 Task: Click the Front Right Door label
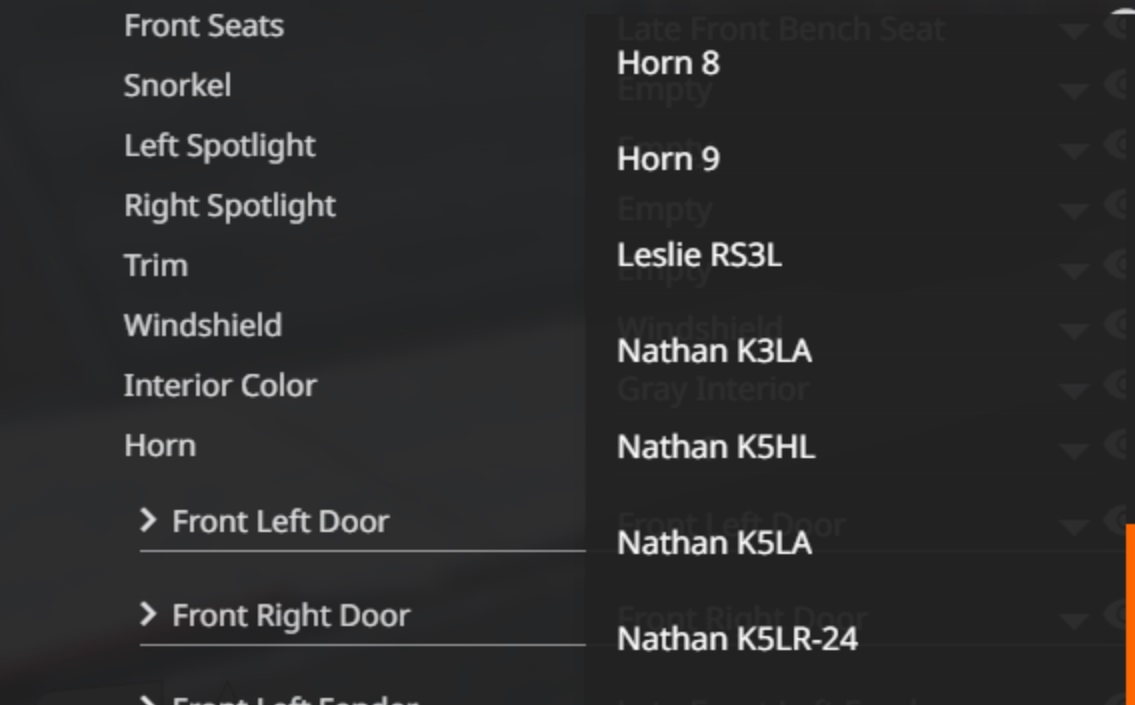(291, 615)
